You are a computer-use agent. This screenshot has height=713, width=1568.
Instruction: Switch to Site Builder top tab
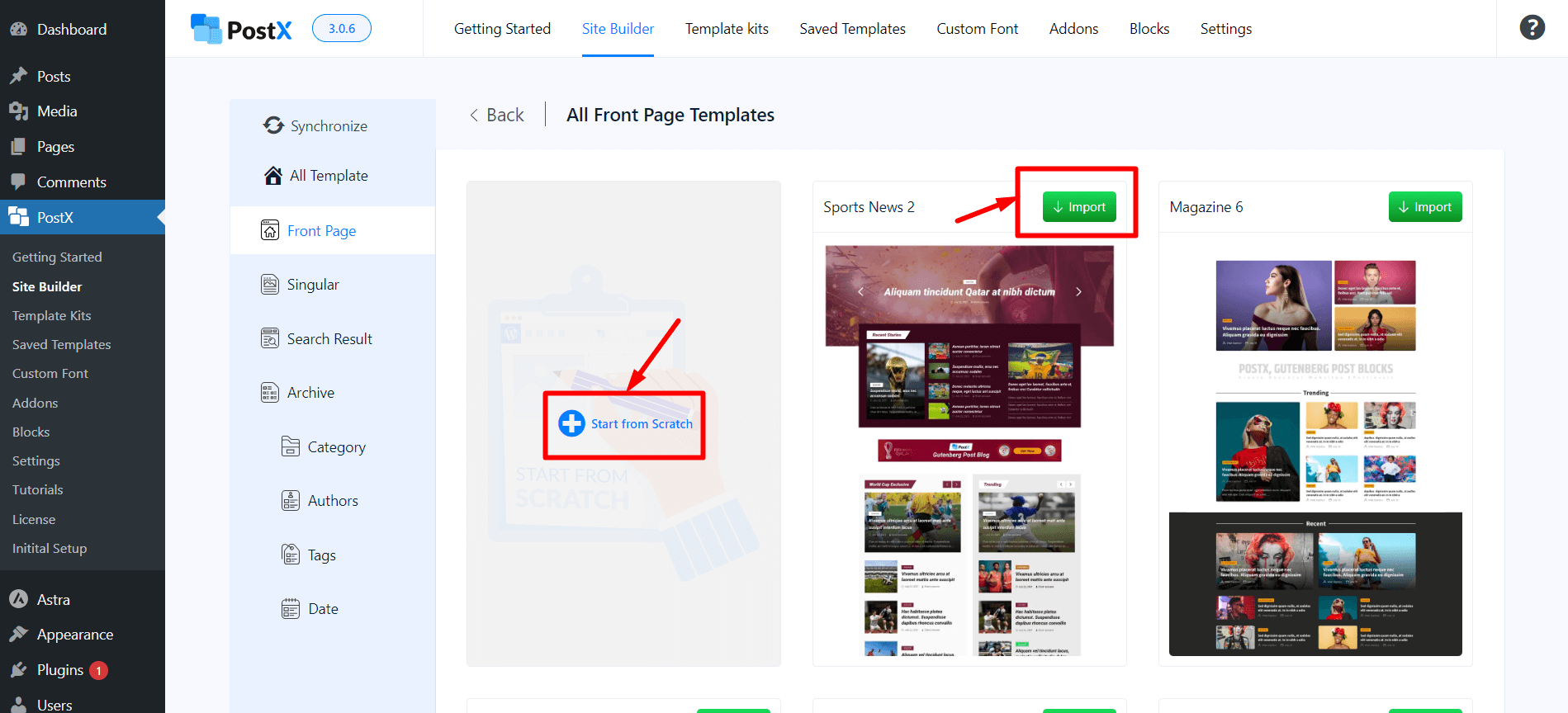pos(618,29)
